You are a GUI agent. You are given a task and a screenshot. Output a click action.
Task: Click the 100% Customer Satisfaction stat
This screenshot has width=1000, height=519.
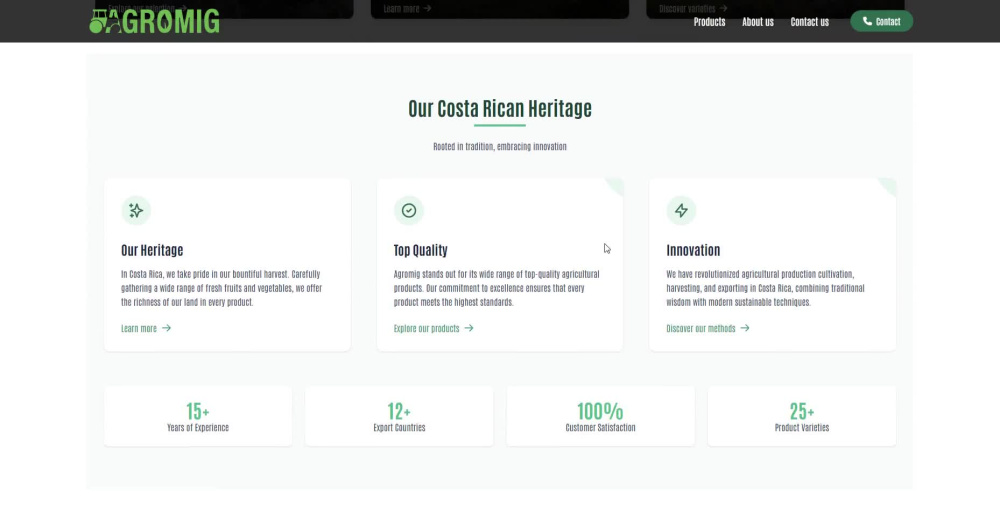pyautogui.click(x=600, y=416)
